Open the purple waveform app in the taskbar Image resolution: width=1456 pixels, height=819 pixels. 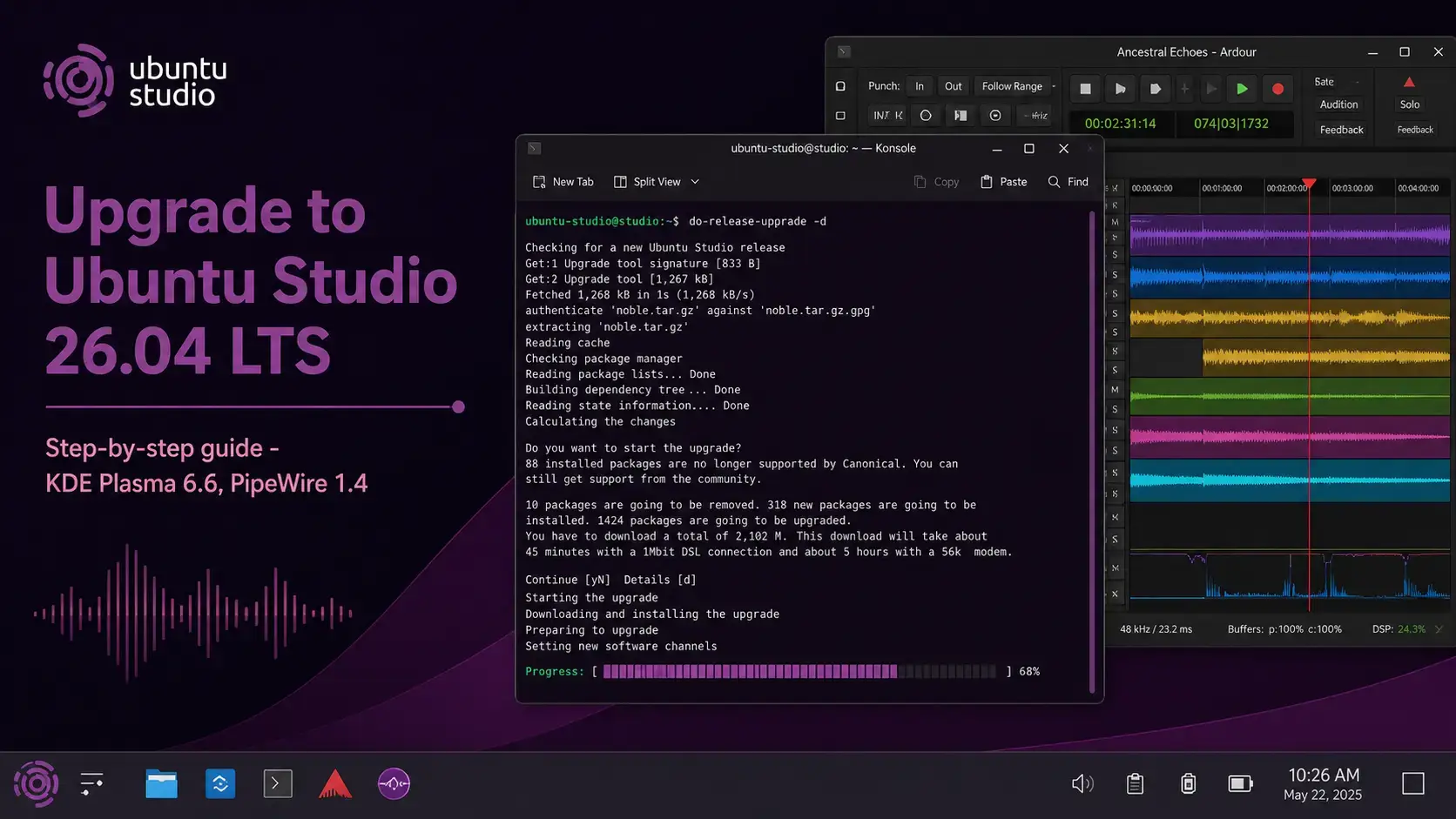(394, 783)
